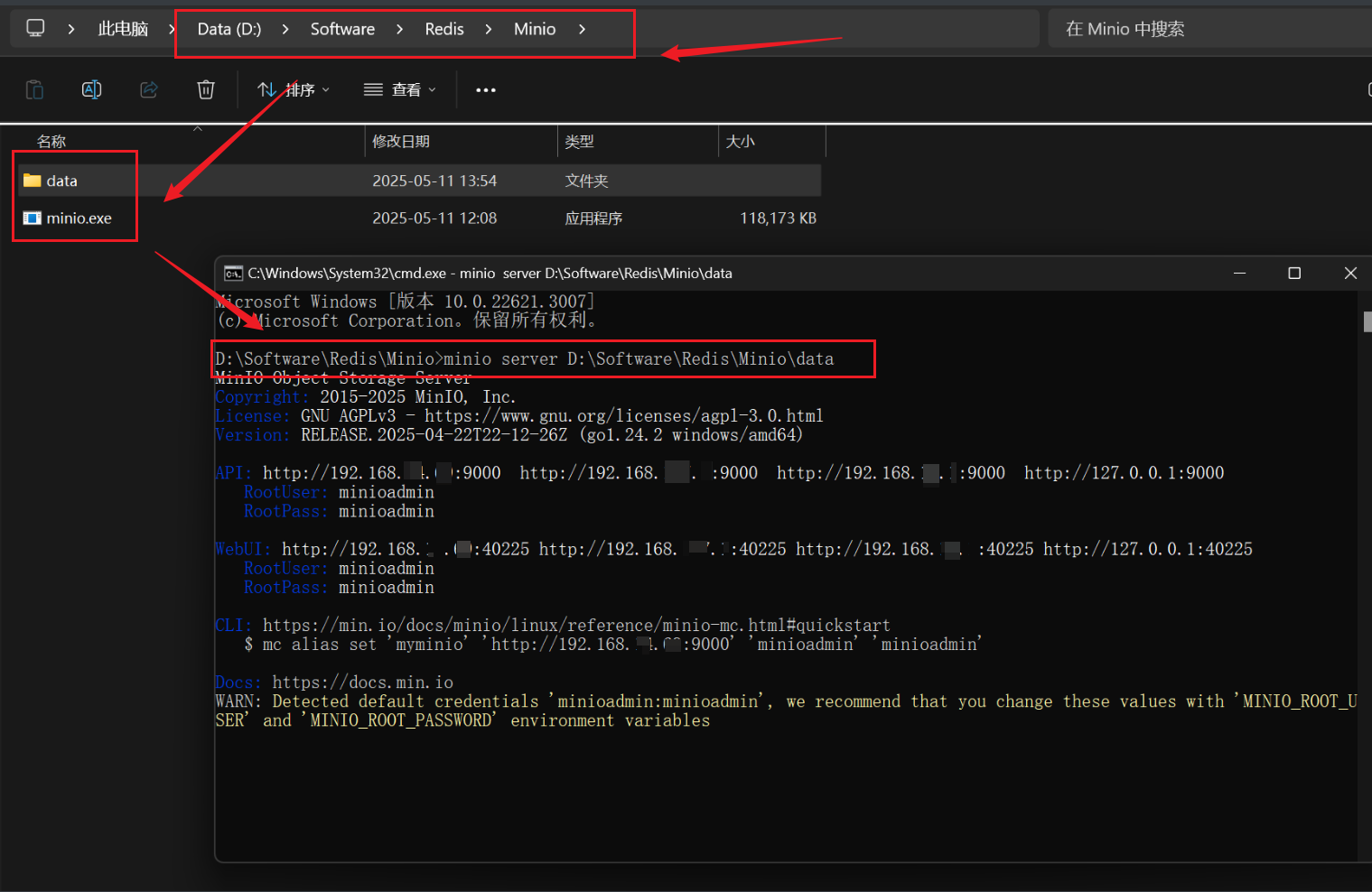Open the three-dots more options menu
The image size is (1372, 892).
pyautogui.click(x=486, y=90)
